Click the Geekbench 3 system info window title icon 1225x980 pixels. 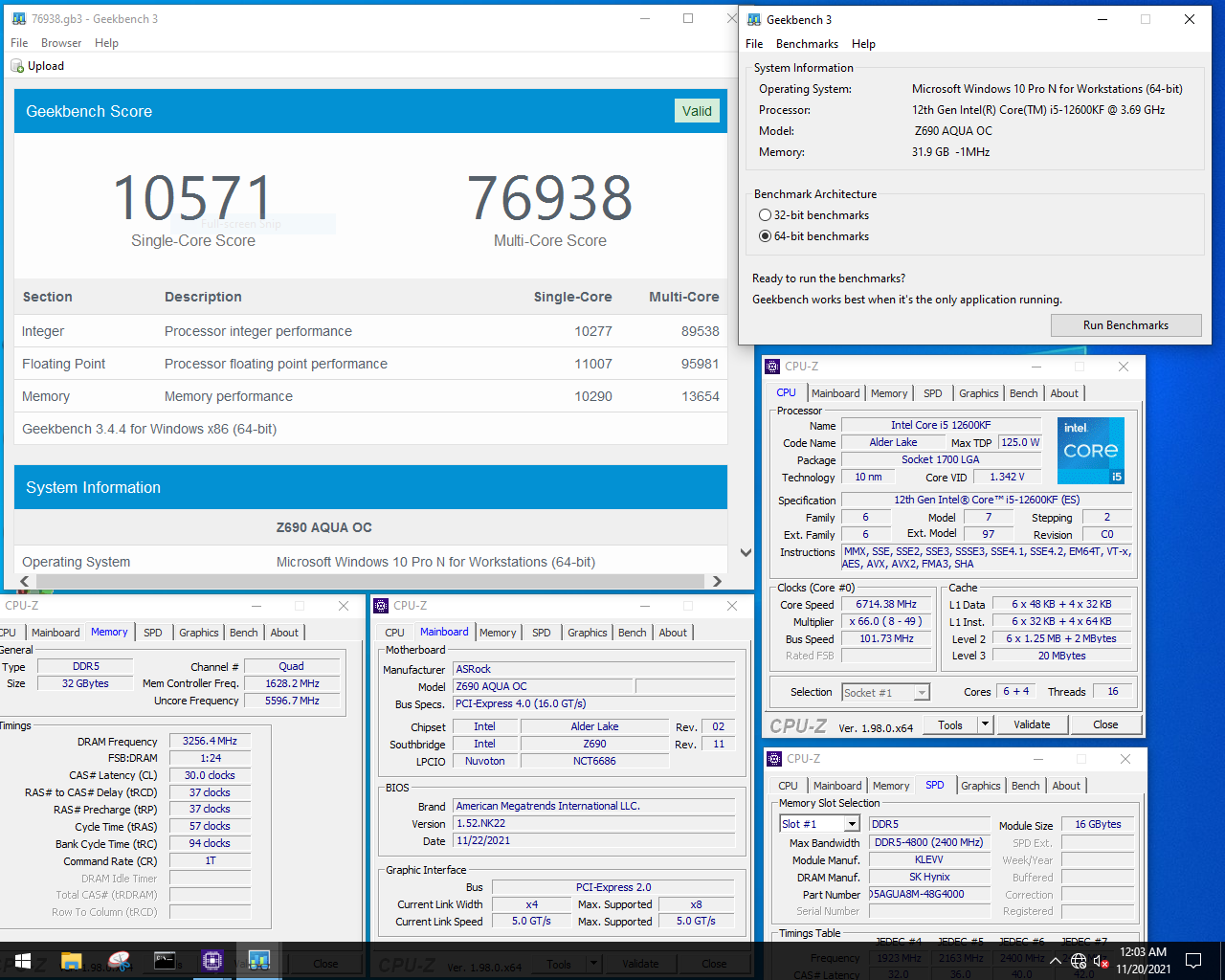(754, 19)
